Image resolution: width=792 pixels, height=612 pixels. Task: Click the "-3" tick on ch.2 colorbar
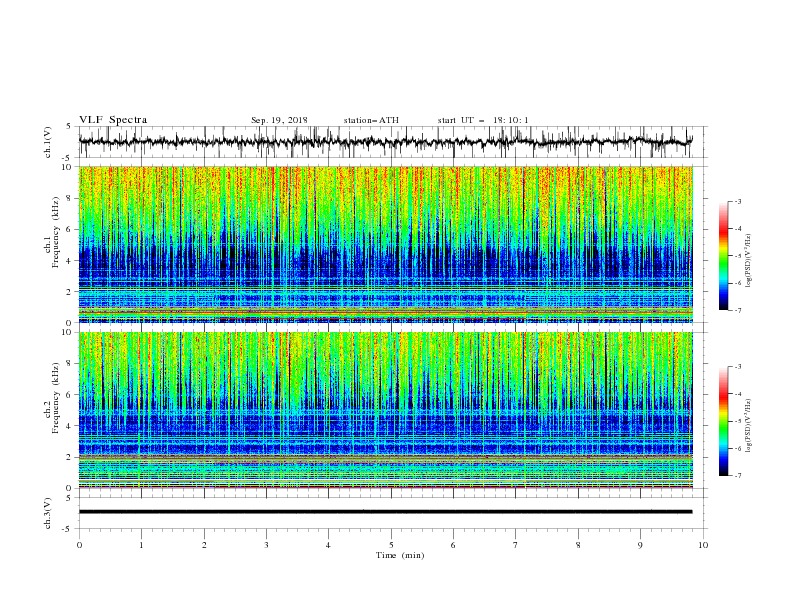click(x=737, y=367)
